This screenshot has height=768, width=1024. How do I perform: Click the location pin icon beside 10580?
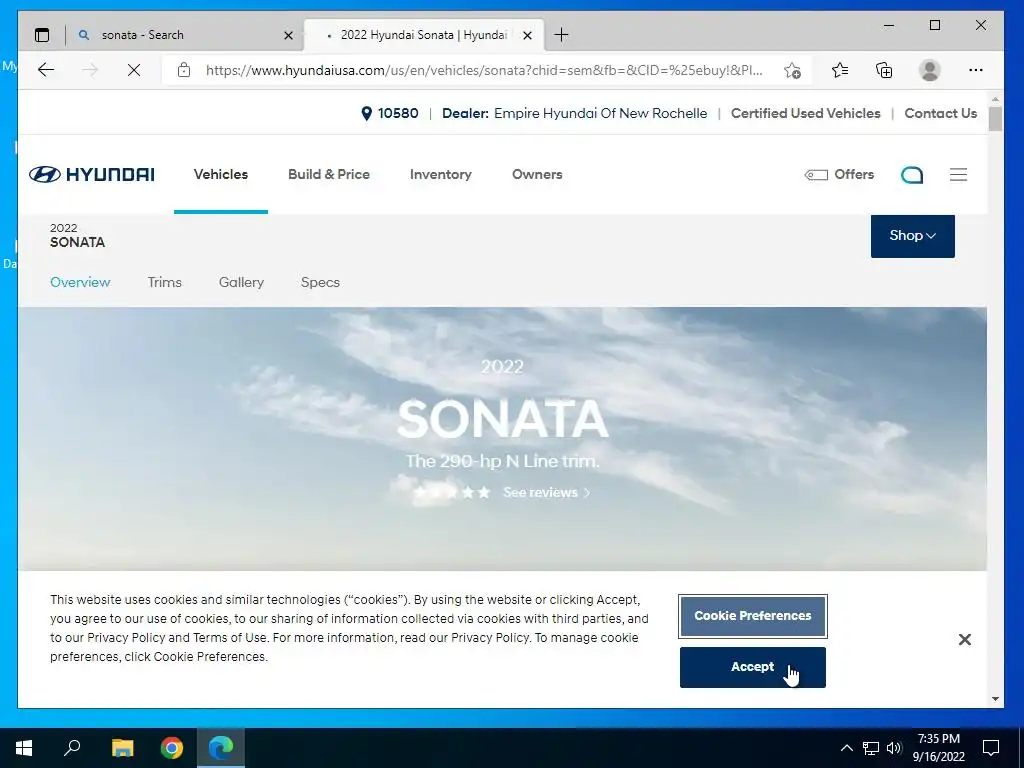click(x=366, y=114)
